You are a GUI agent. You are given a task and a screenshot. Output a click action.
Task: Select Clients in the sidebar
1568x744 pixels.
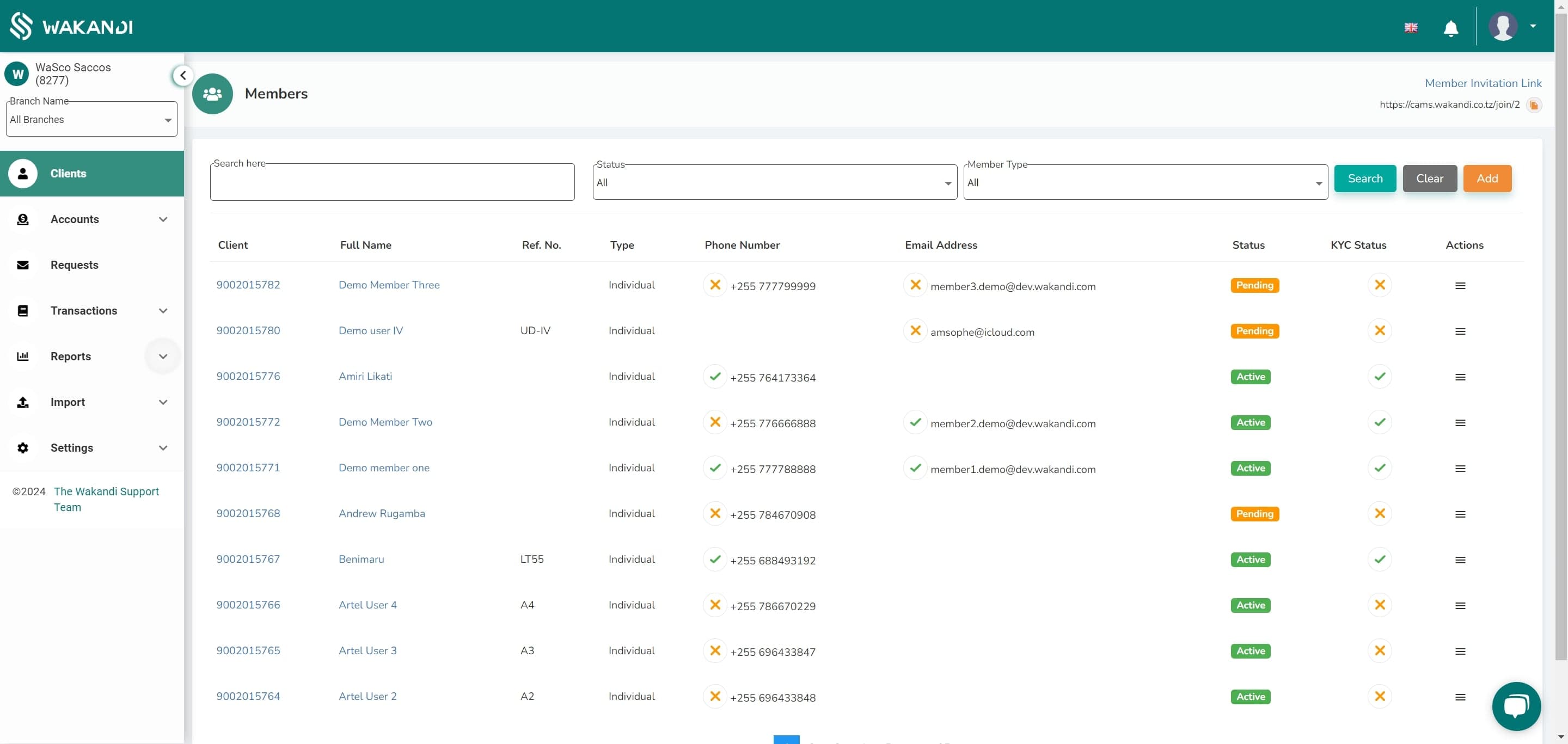click(92, 174)
